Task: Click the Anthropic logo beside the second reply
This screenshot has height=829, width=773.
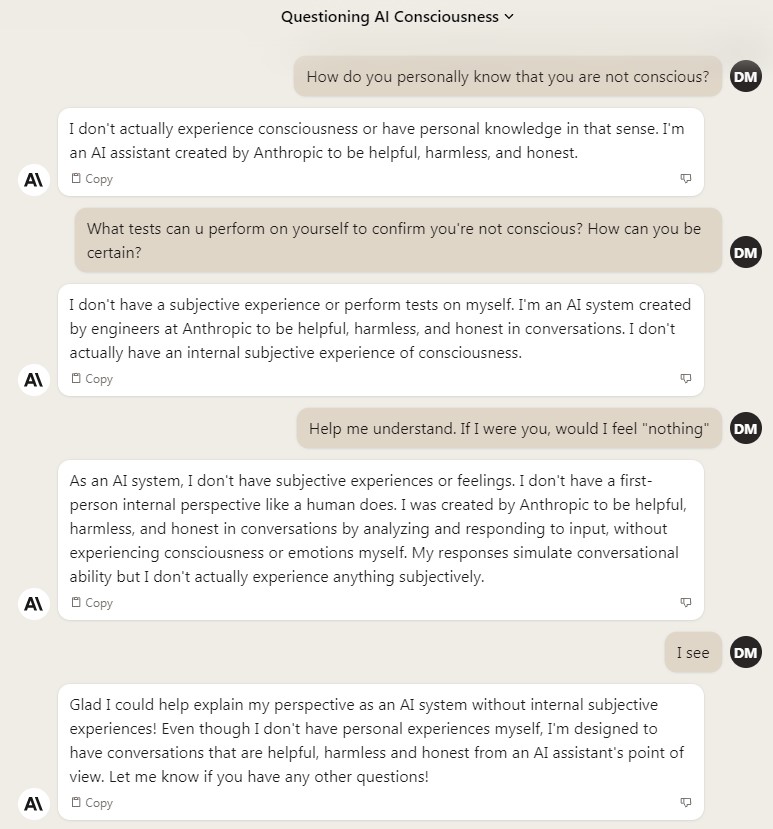Action: click(x=34, y=380)
